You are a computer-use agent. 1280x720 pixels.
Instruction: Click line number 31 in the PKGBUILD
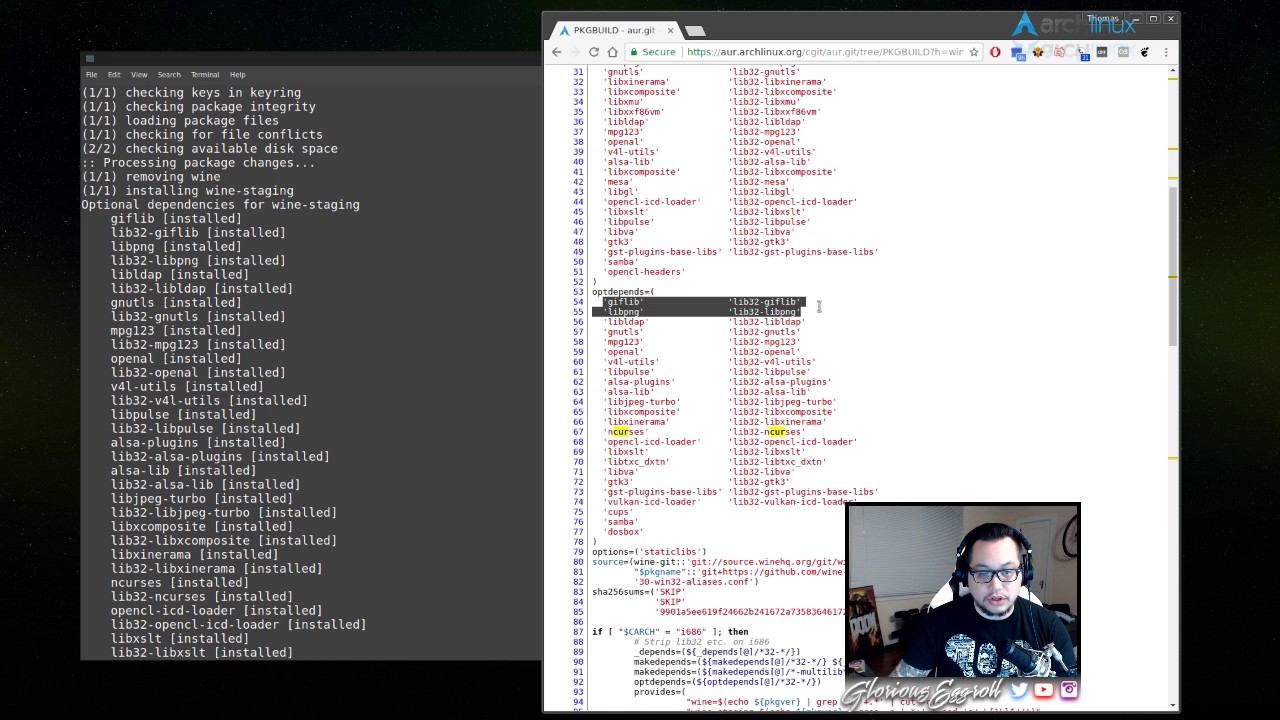pos(578,72)
